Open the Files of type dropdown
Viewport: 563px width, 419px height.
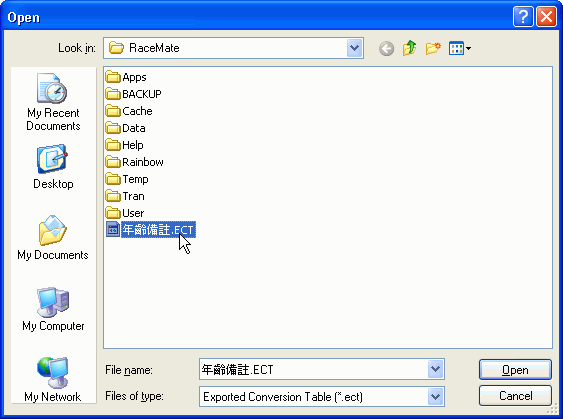[436, 397]
